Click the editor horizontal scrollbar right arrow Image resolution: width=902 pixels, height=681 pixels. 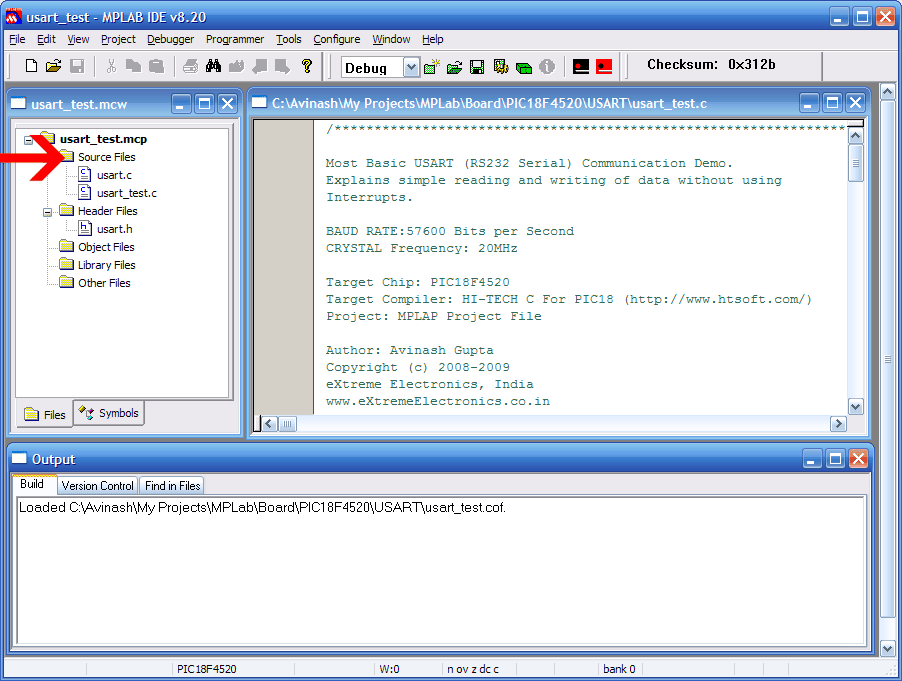click(x=838, y=424)
